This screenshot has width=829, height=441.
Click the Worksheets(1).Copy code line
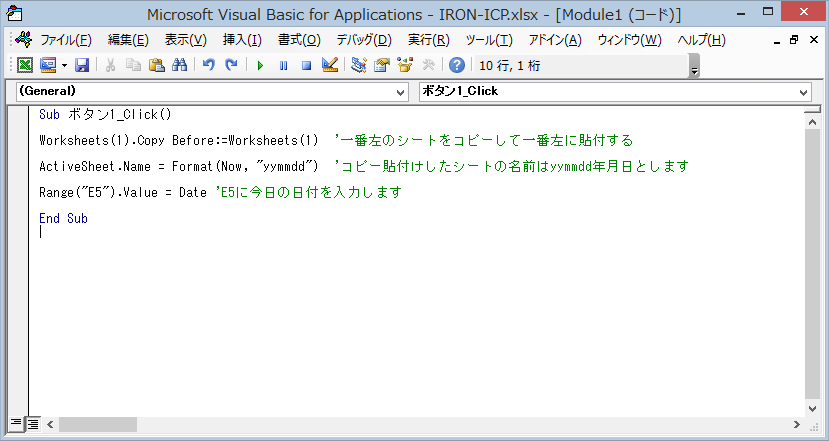pyautogui.click(x=179, y=141)
